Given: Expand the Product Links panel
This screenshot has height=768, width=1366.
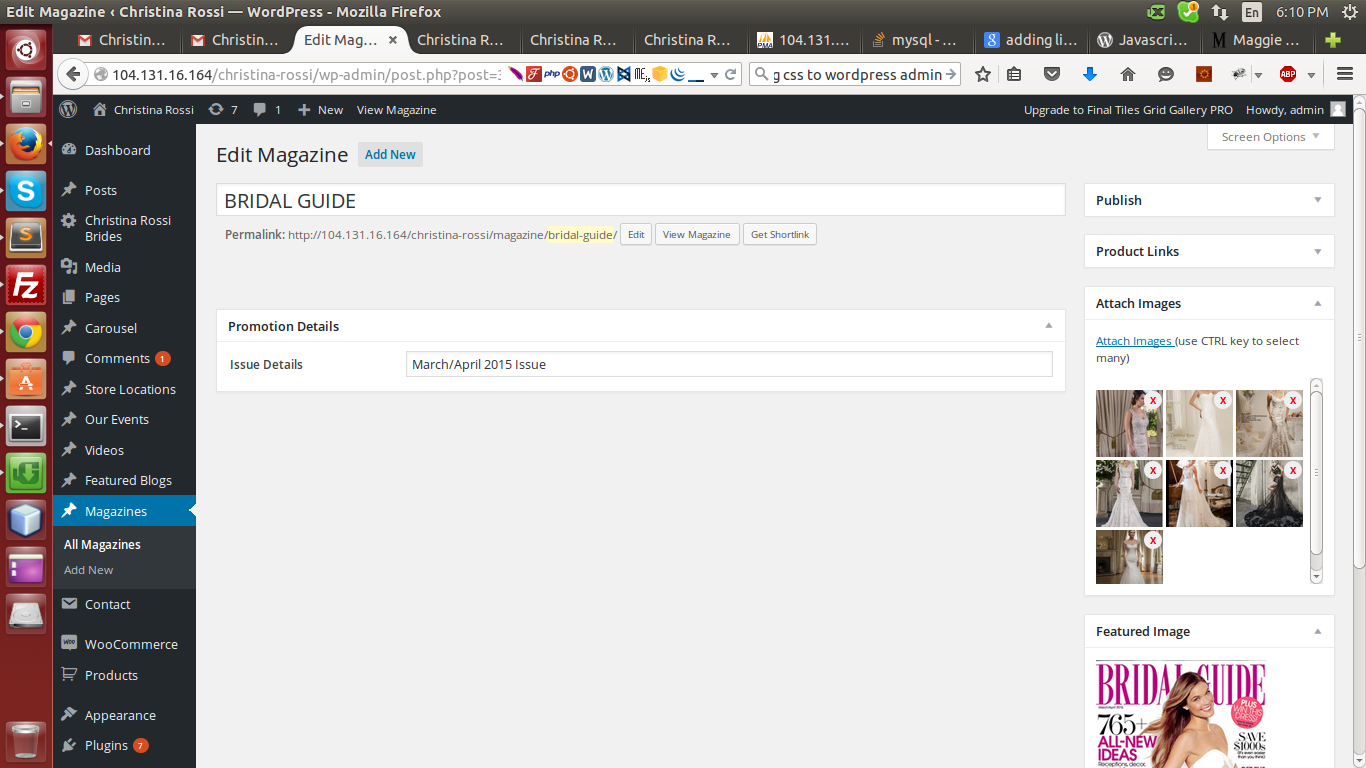Looking at the screenshot, I should [1317, 251].
